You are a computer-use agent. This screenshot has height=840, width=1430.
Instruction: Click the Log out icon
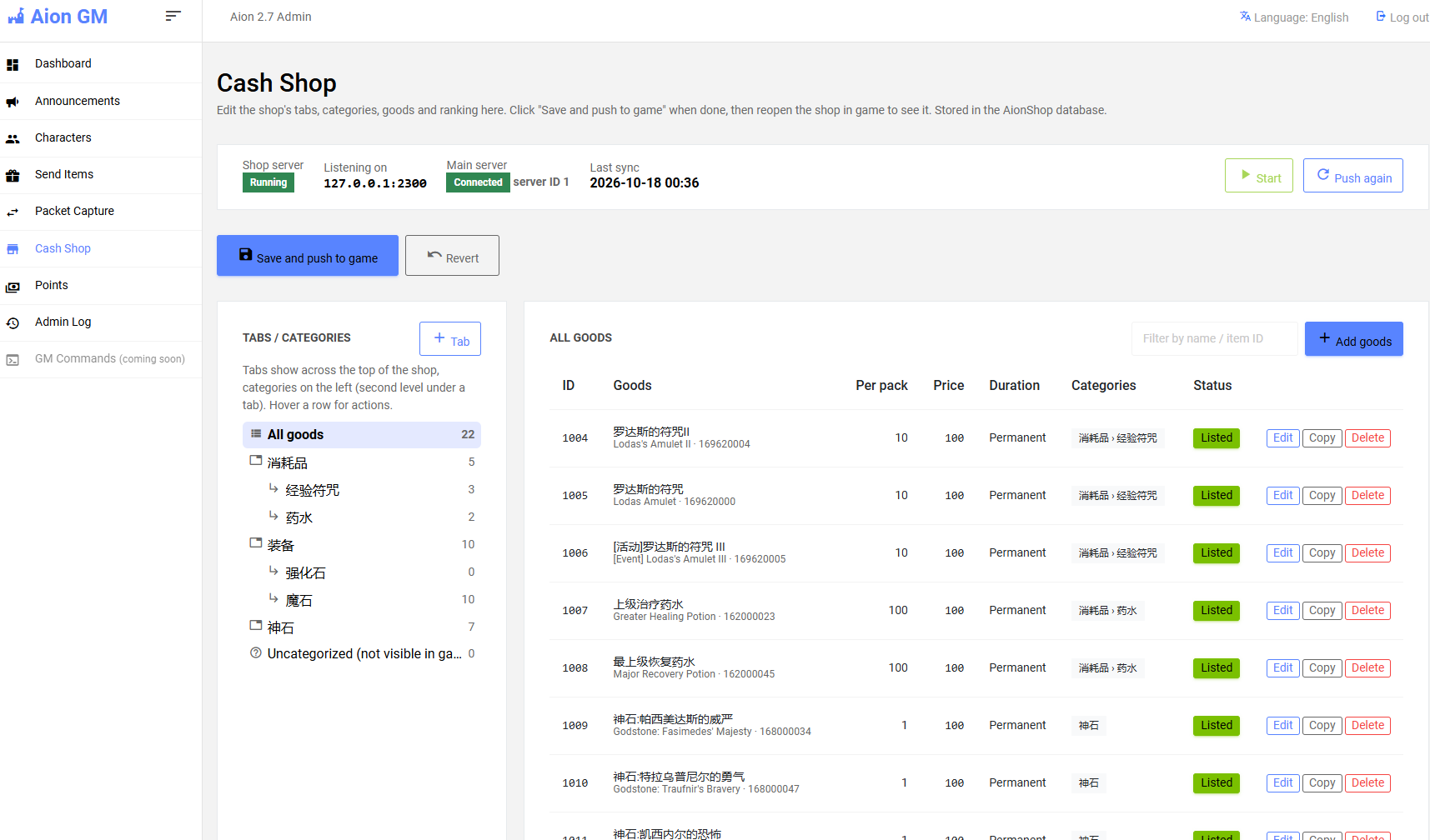[x=1381, y=17]
